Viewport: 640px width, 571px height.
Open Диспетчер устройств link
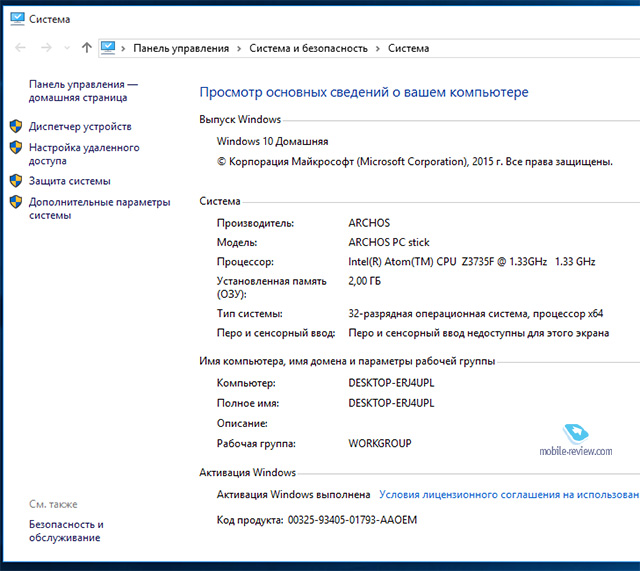(x=80, y=127)
